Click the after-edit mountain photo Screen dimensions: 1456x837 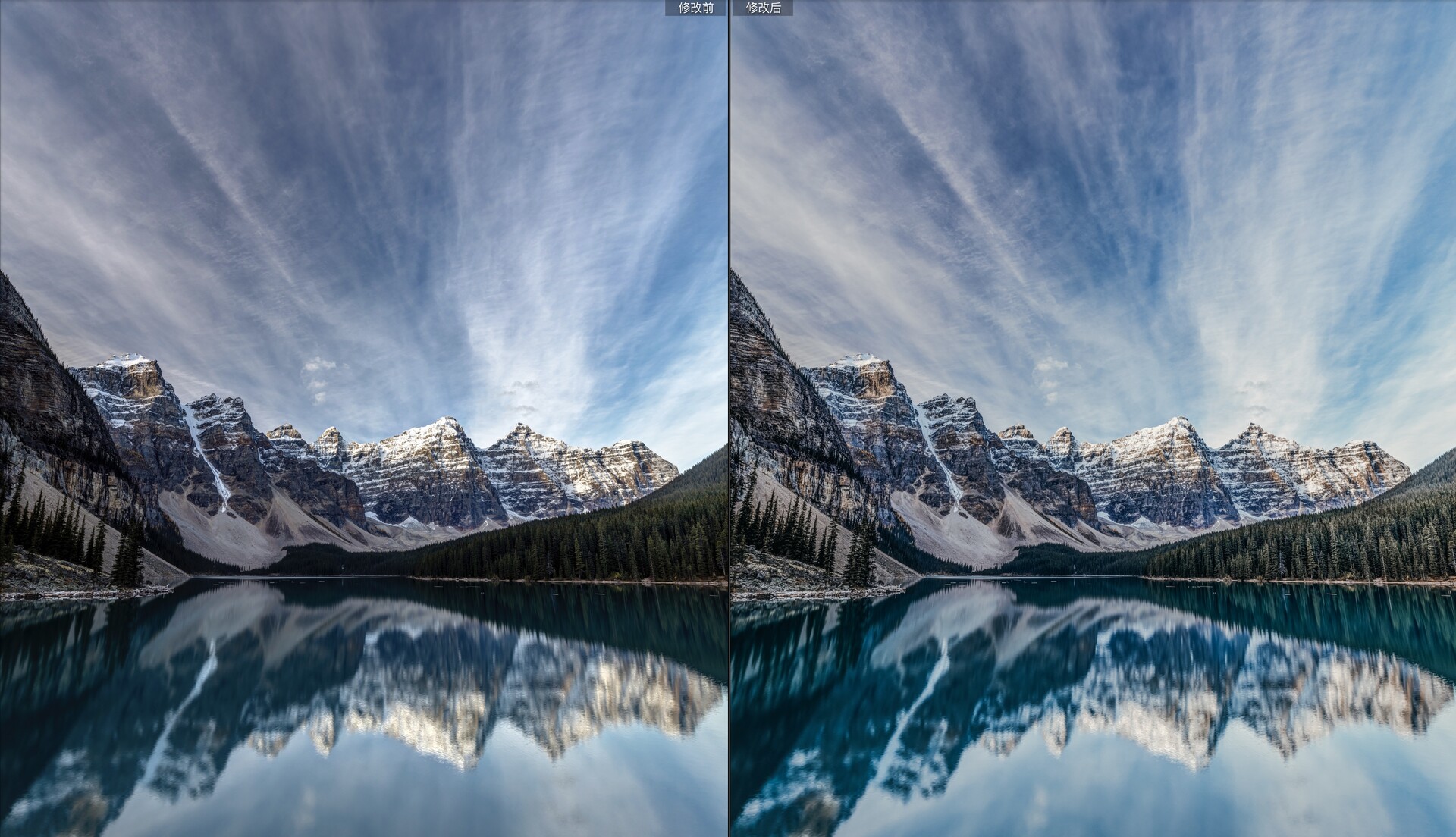point(1093,418)
